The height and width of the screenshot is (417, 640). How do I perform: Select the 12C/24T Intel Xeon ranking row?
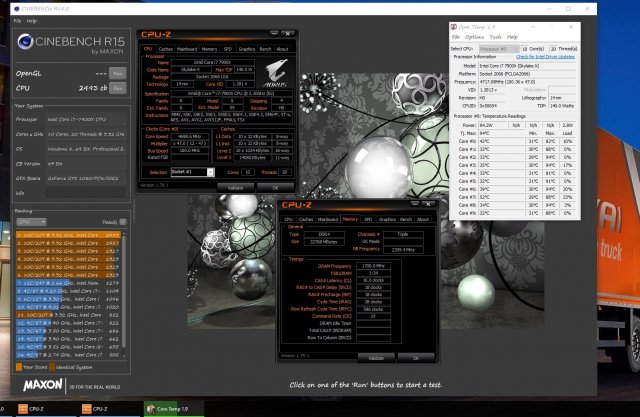(x=68, y=283)
